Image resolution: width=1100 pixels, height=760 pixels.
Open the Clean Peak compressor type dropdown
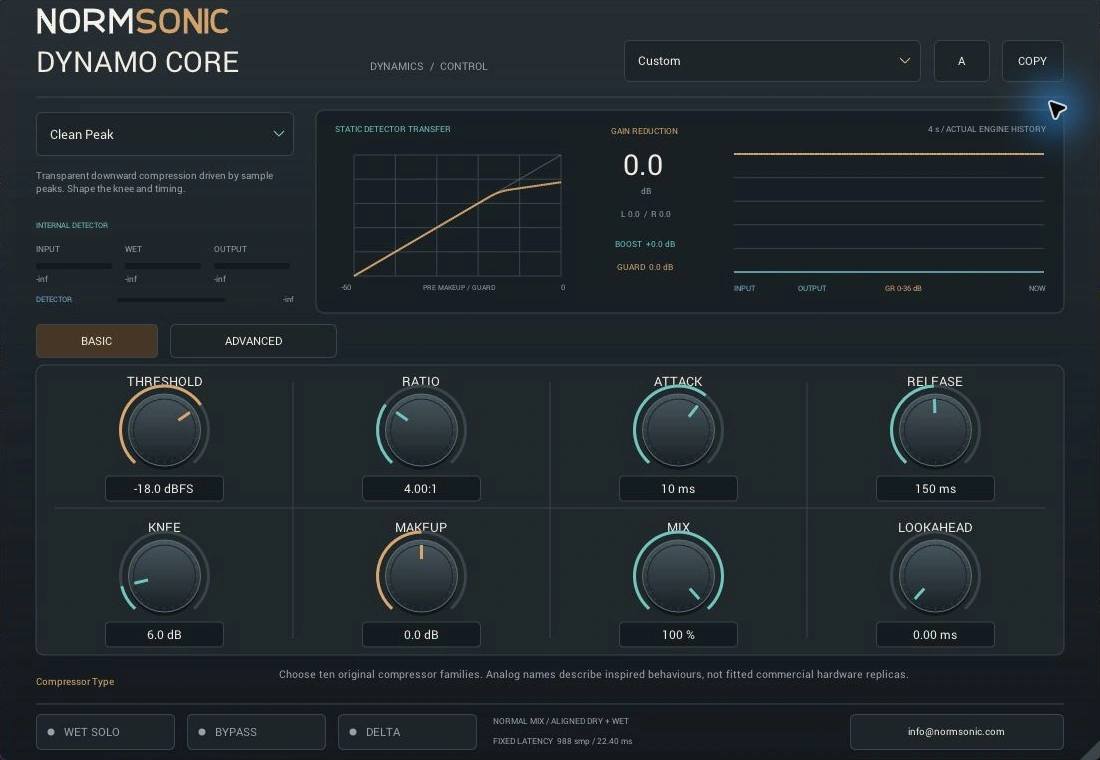tap(165, 134)
